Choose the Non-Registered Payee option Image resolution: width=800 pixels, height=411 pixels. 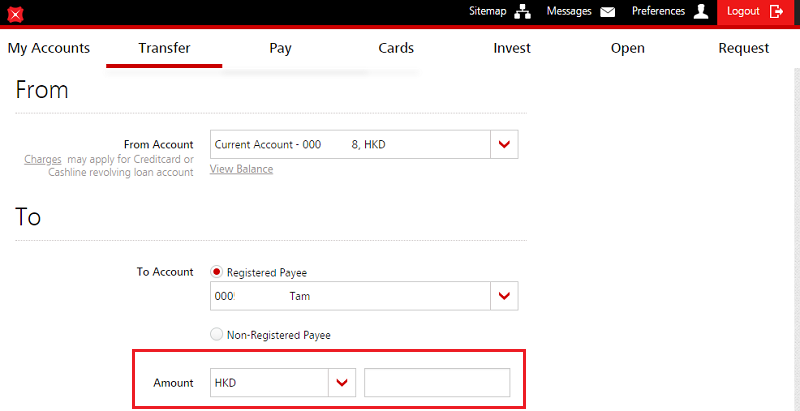pyautogui.click(x=216, y=335)
